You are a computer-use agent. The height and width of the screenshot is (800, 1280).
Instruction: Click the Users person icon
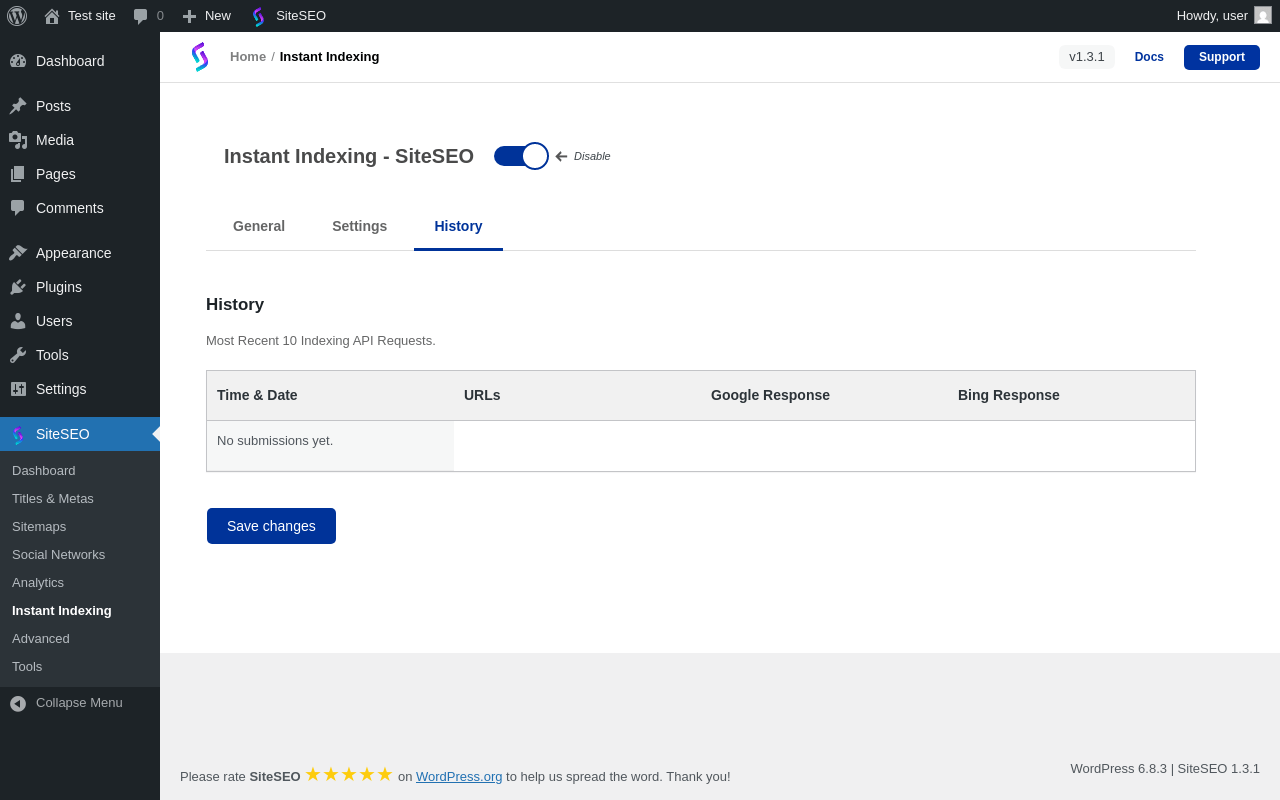(x=18, y=321)
